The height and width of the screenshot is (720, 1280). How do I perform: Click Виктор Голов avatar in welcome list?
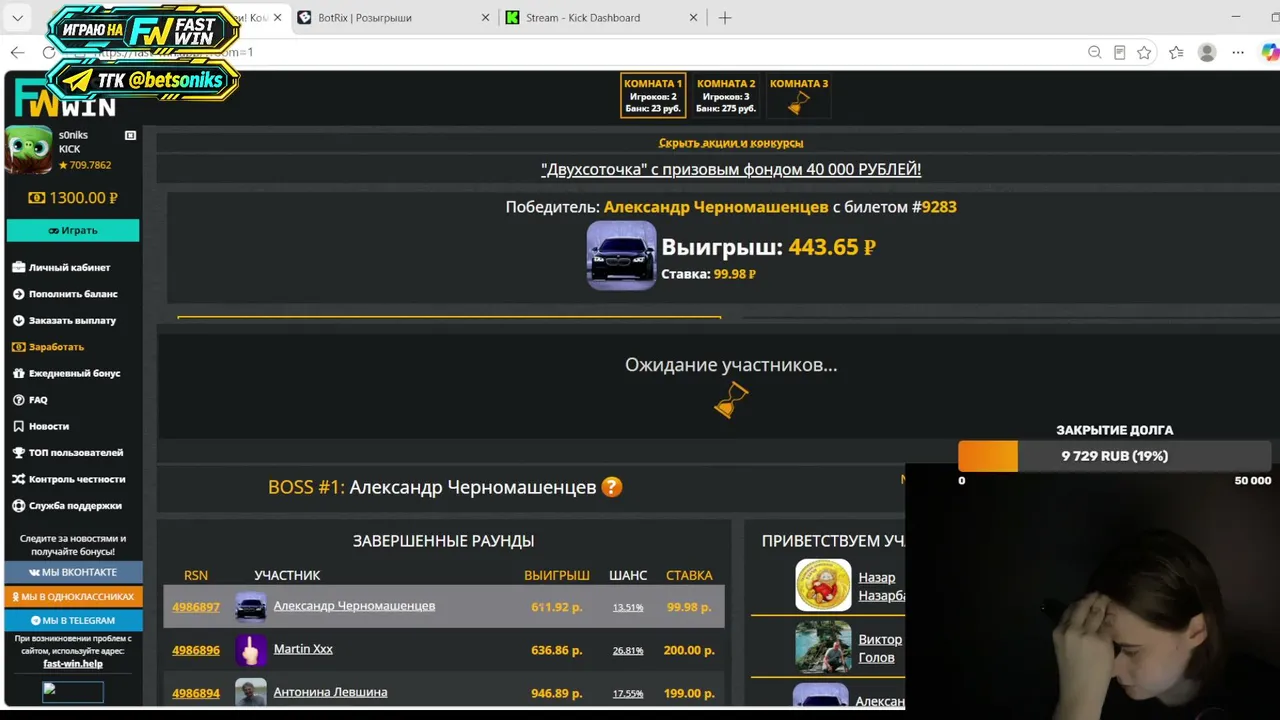click(823, 647)
